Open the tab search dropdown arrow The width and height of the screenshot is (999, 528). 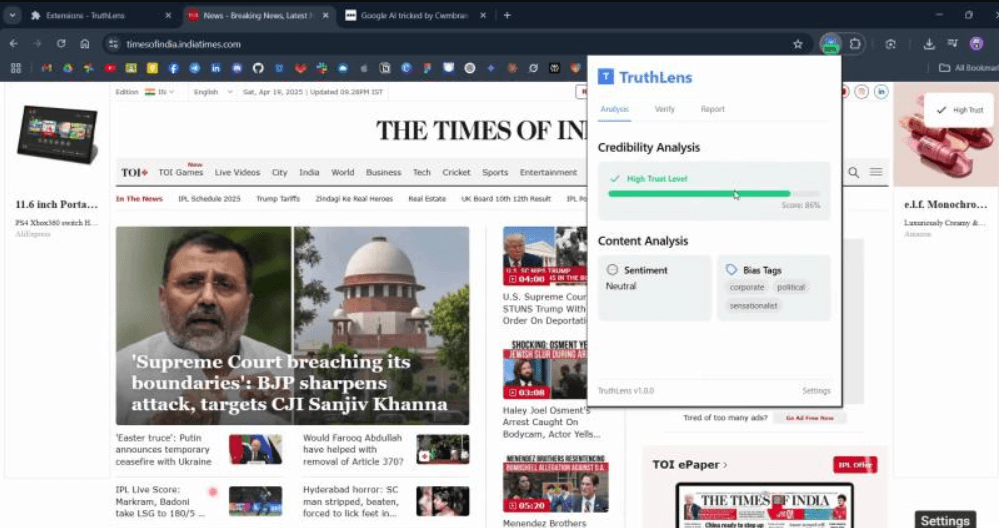click(x=11, y=15)
